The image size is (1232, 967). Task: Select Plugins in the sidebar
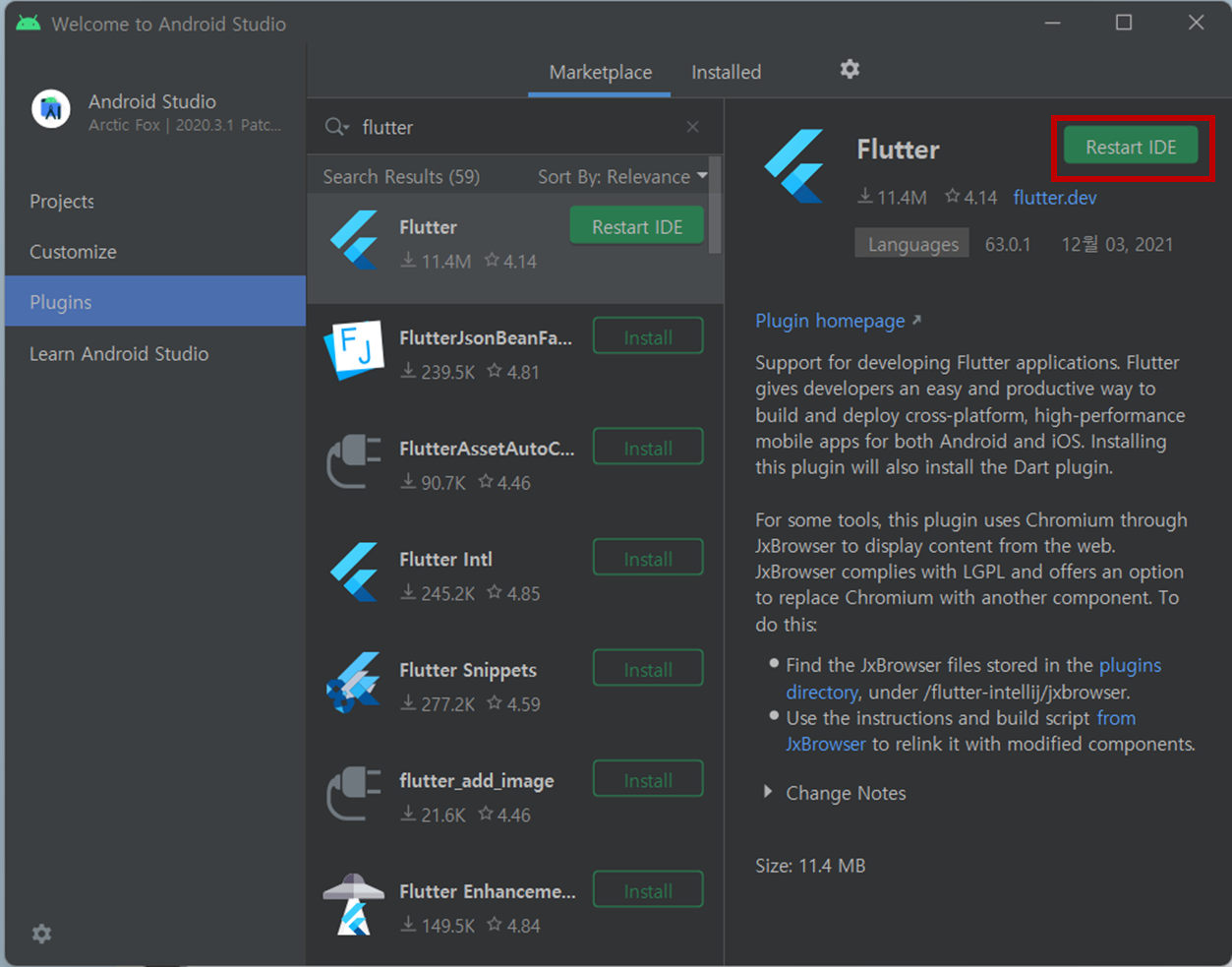coord(155,302)
